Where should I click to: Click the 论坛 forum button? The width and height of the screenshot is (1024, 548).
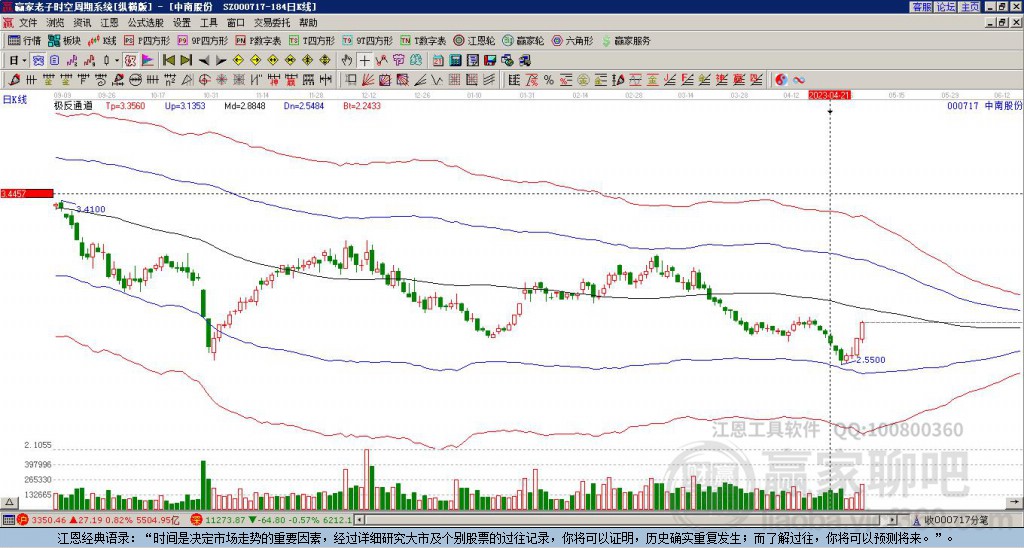tap(945, 7)
